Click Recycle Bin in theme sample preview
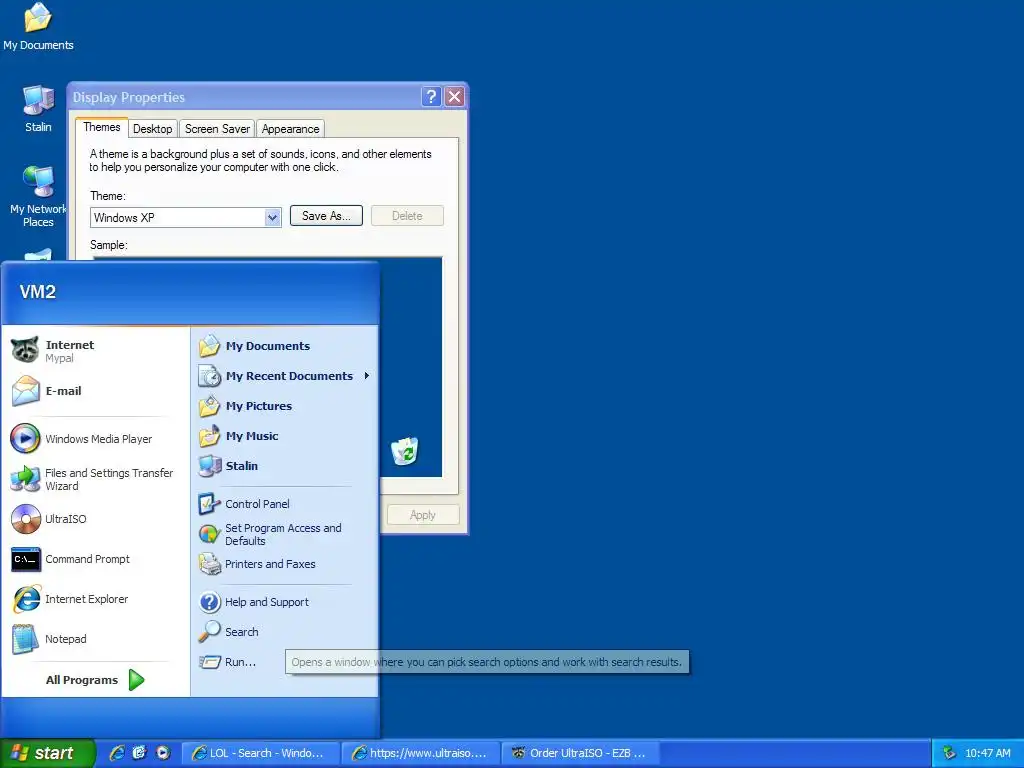Image resolution: width=1024 pixels, height=768 pixels. click(x=405, y=451)
